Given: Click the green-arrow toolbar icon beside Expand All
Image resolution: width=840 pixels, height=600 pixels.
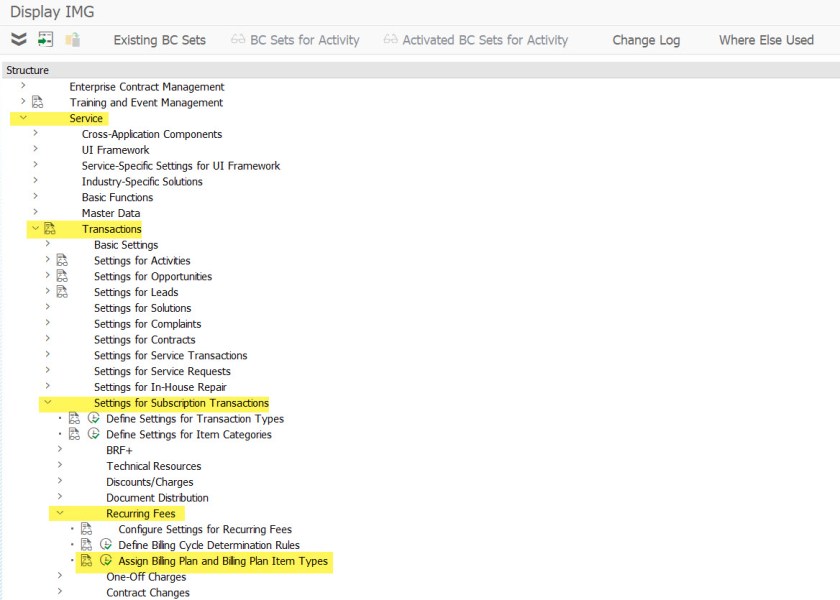Looking at the screenshot, I should (x=45, y=40).
